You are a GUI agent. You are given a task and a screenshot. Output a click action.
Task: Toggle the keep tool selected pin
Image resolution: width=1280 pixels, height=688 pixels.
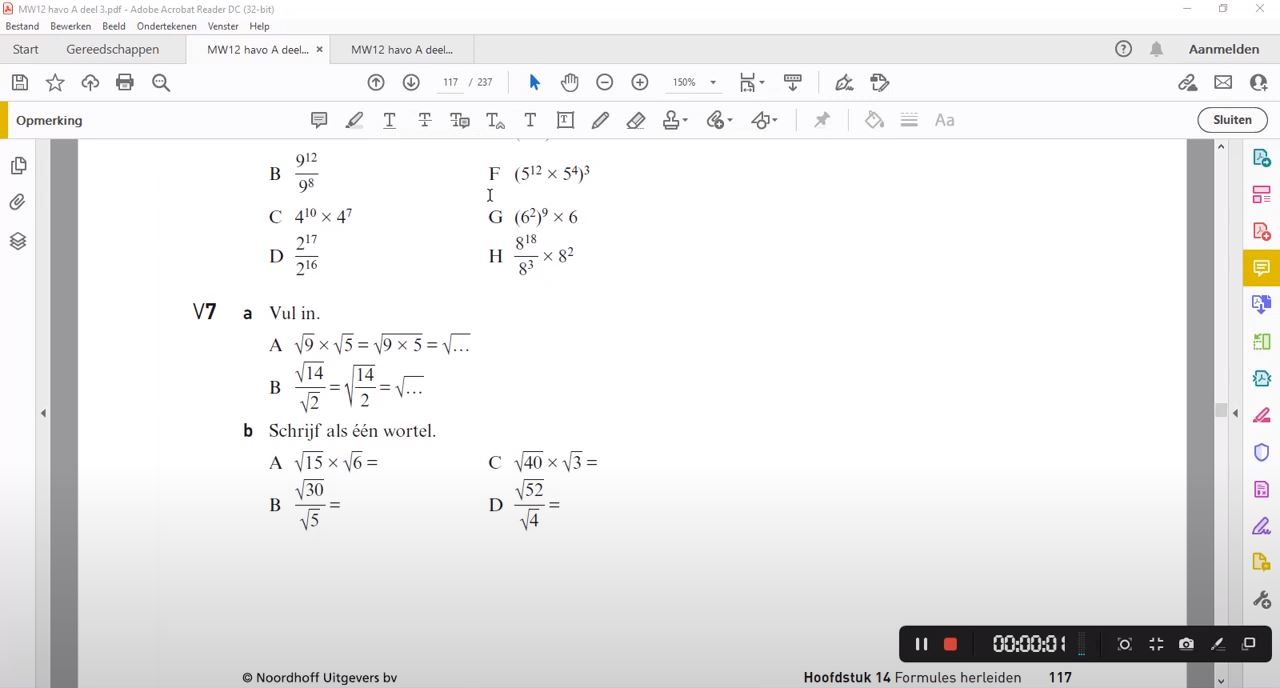822,120
